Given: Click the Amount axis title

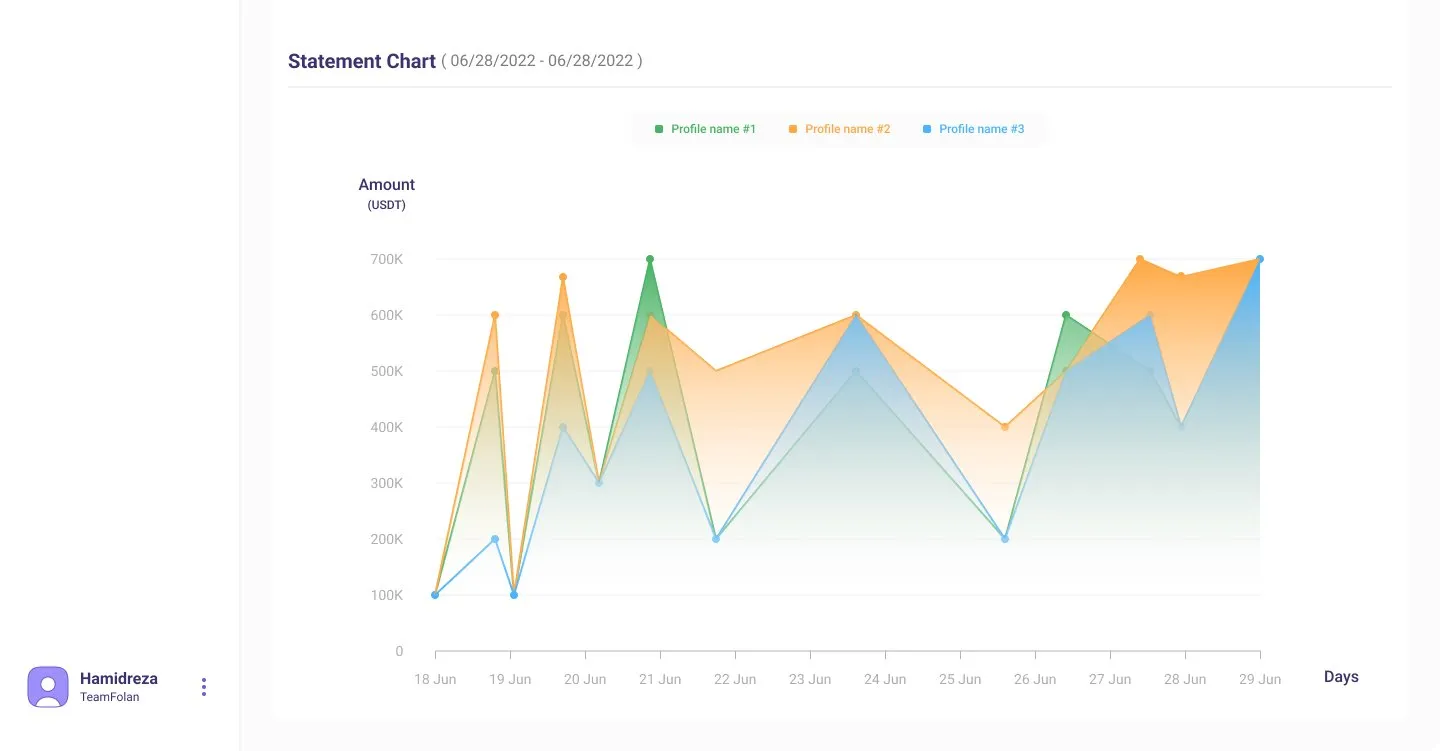Looking at the screenshot, I should point(387,185).
